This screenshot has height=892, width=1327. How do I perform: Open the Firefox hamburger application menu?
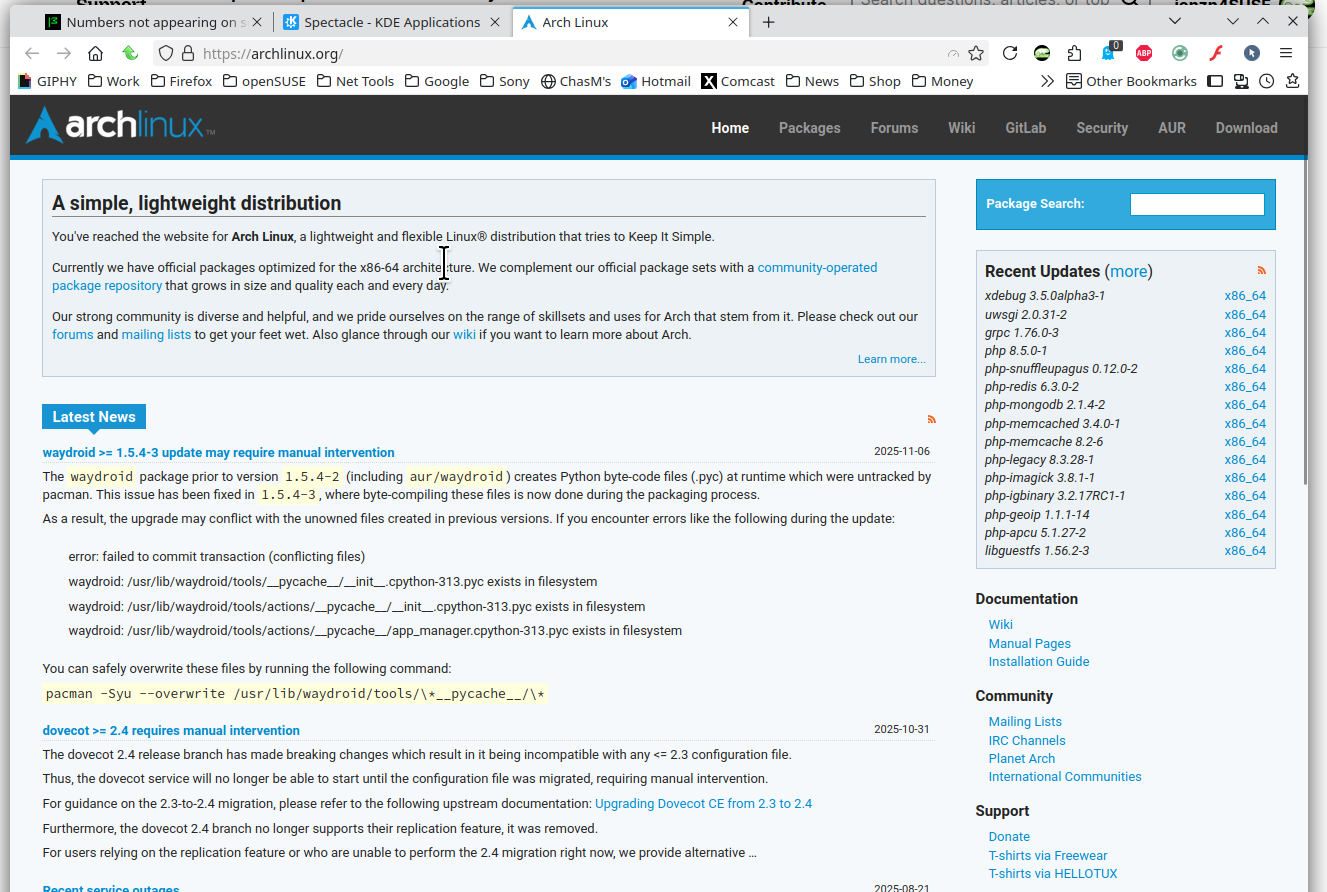point(1286,54)
